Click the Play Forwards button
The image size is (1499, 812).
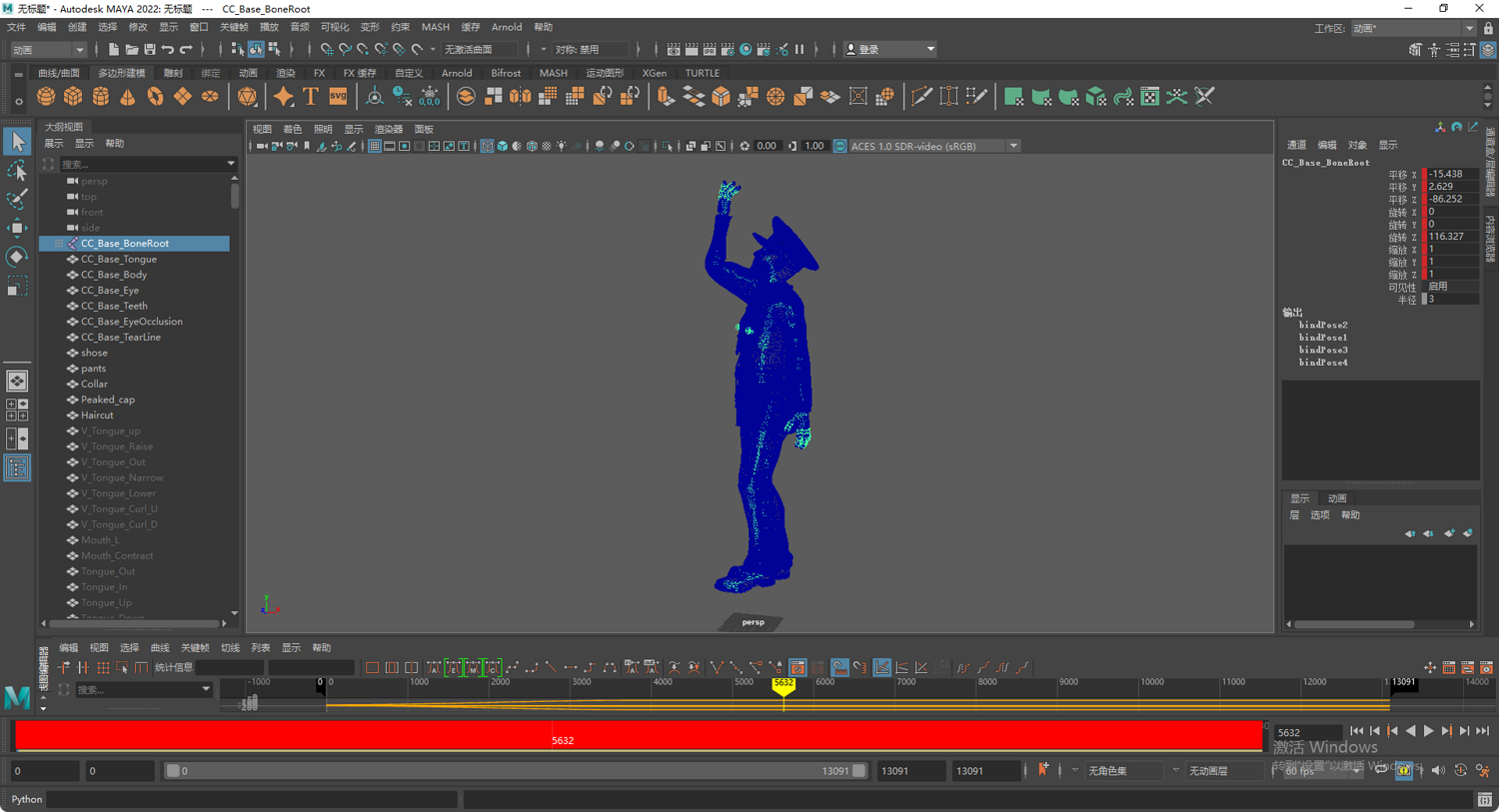click(1428, 731)
